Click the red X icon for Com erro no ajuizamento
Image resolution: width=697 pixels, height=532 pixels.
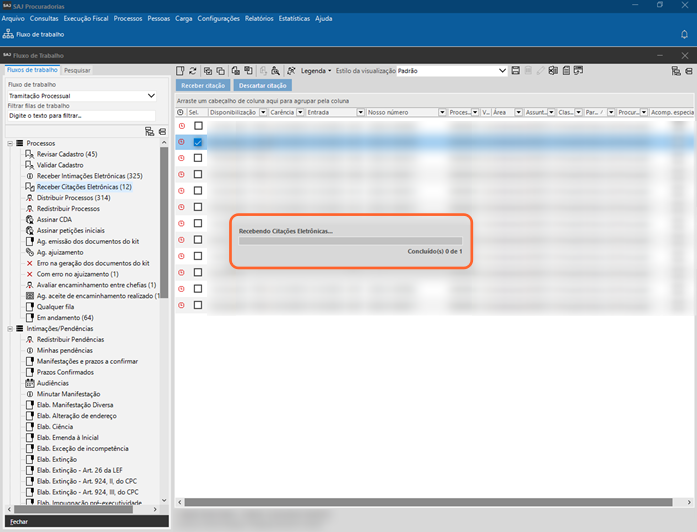(29, 274)
